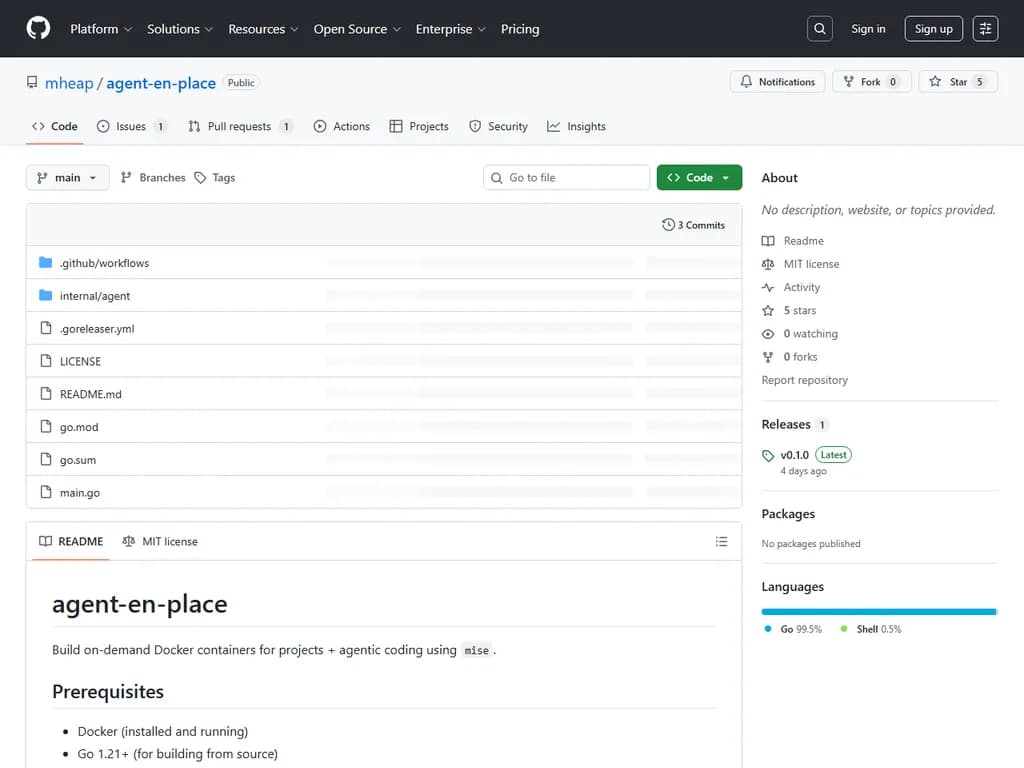This screenshot has height=768, width=1024.
Task: Open GitHub home via the Octocat logo
Action: pos(38,28)
